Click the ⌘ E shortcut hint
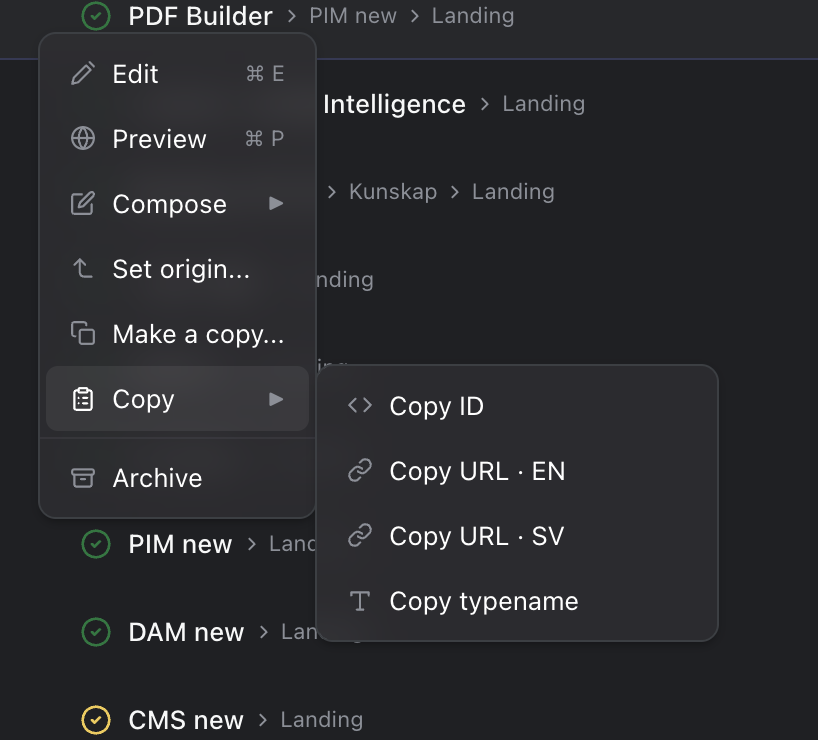818x740 pixels. coord(265,74)
